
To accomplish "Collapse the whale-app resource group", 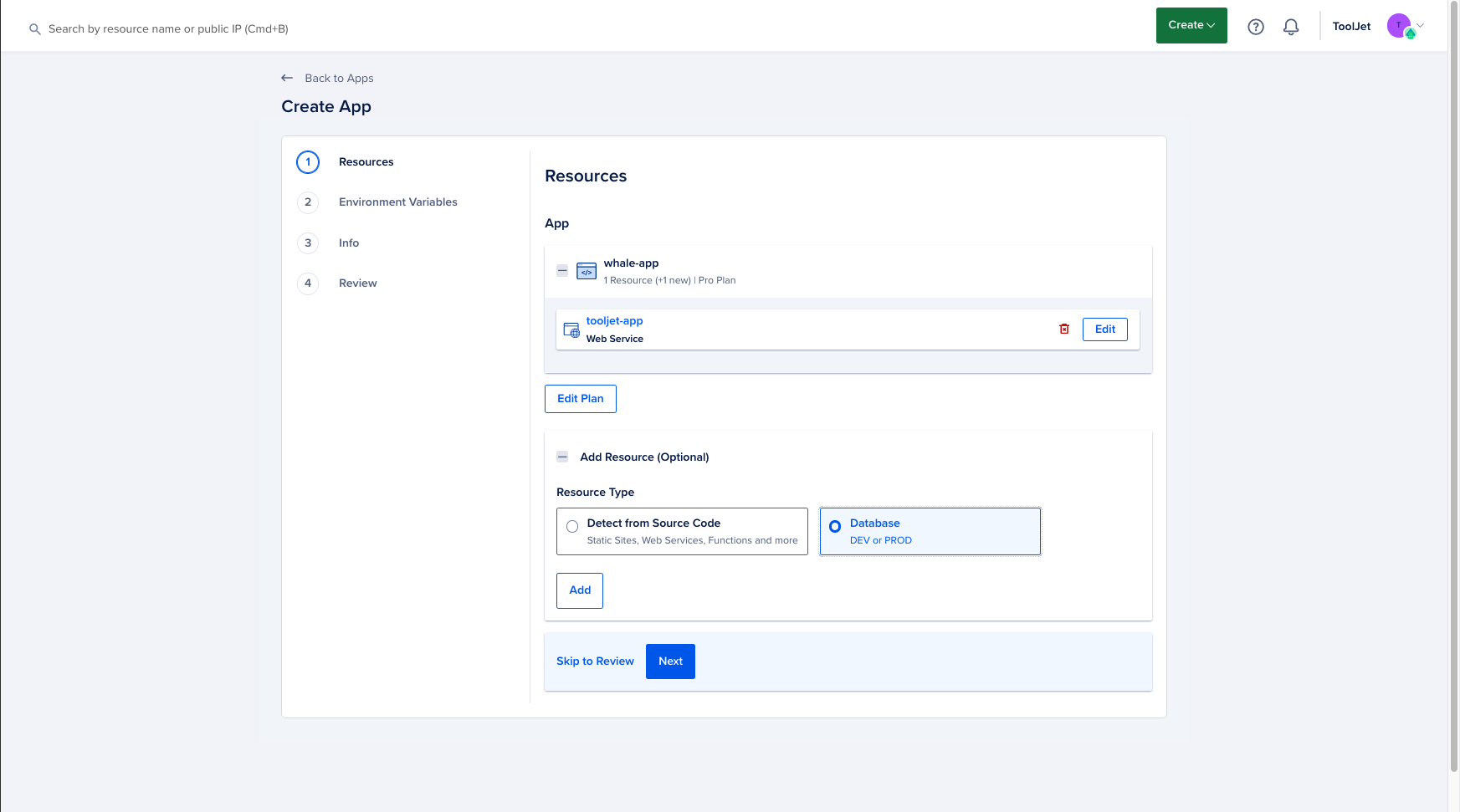I will click(x=562, y=271).
